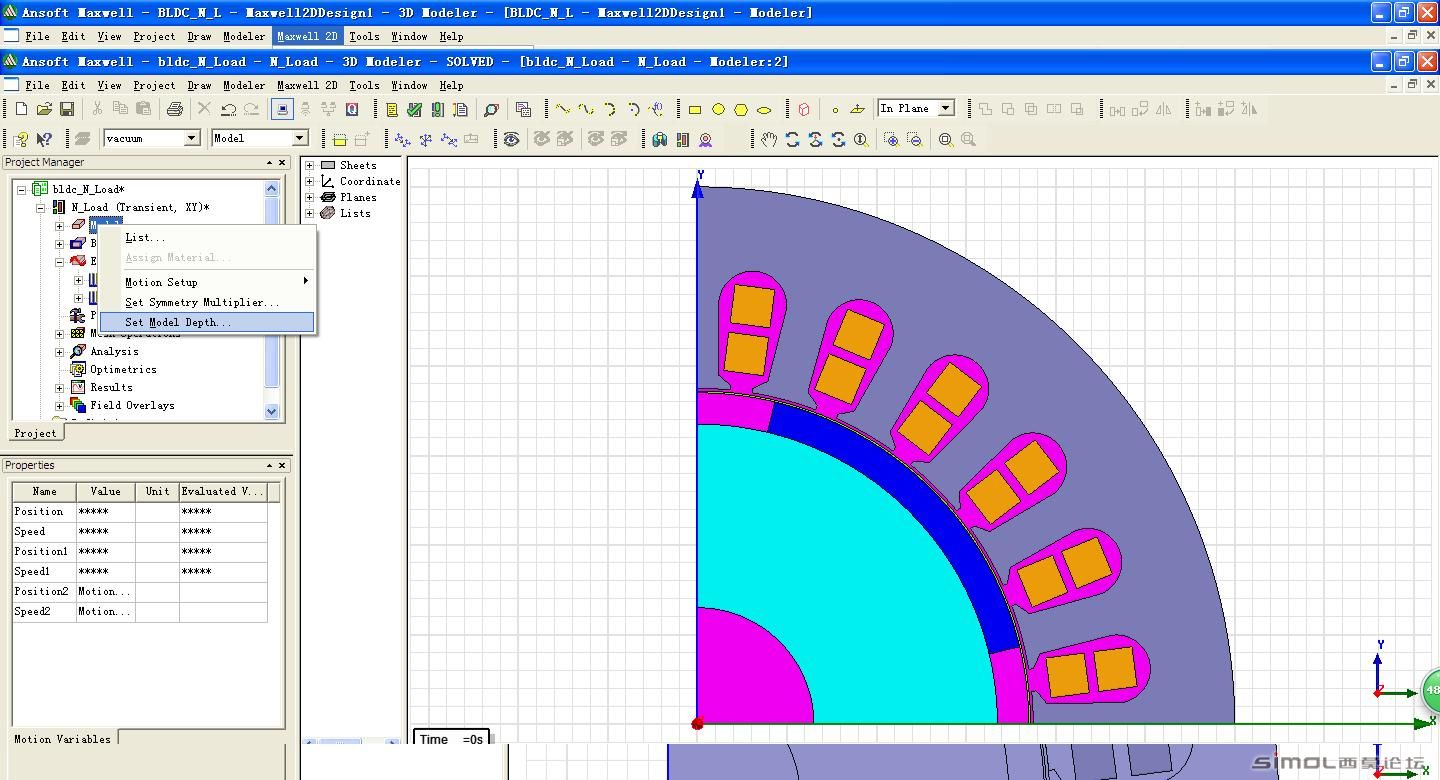Screen dimensions: 1440x780
Task: Expand the Results tree node
Action: [59, 387]
